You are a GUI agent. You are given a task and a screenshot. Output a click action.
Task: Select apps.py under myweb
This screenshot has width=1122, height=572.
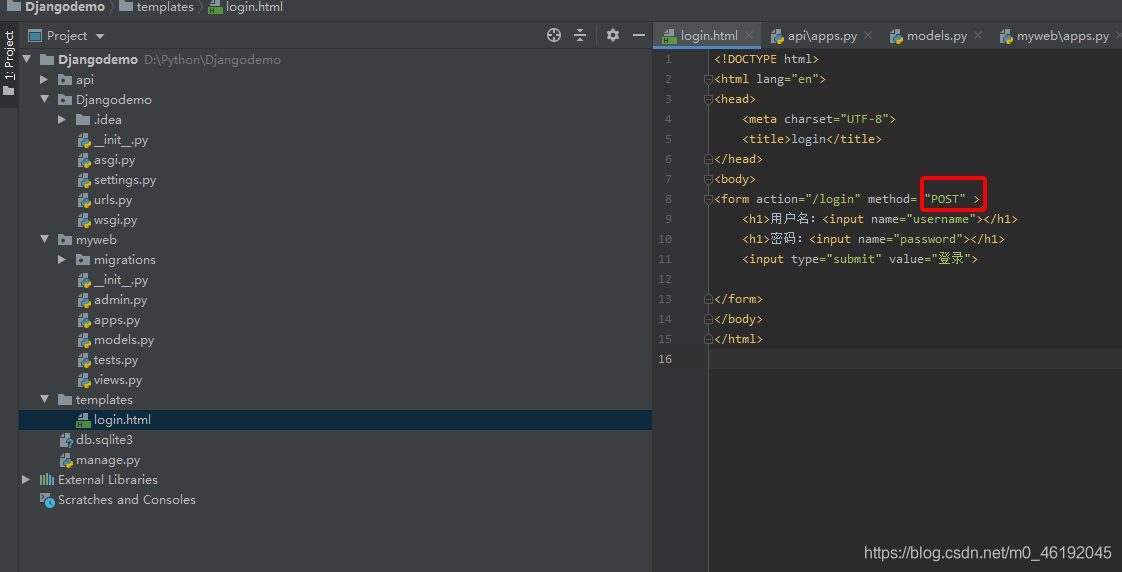click(117, 320)
